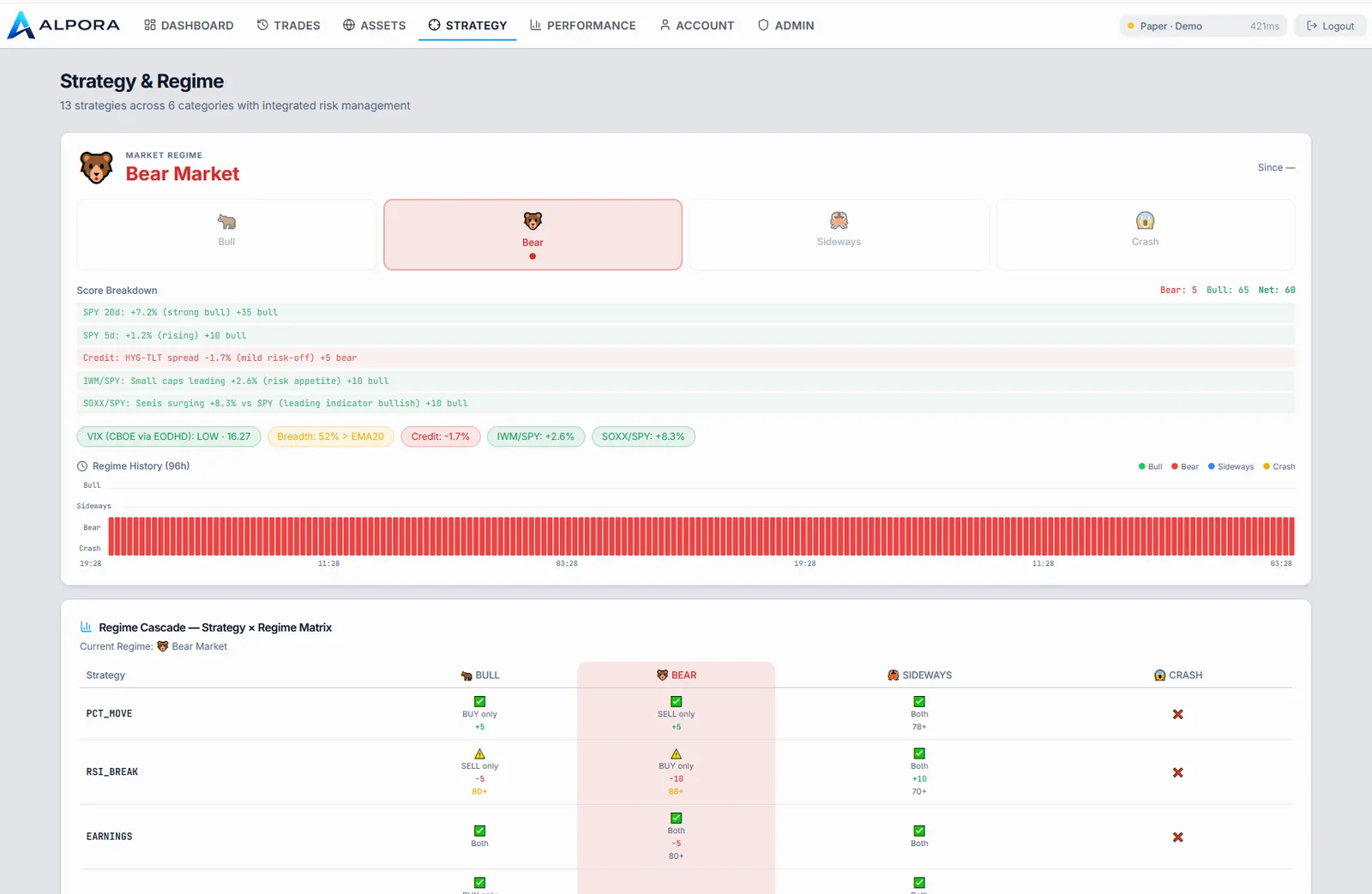Open the Performance page
The image size is (1372, 894).
[583, 26]
